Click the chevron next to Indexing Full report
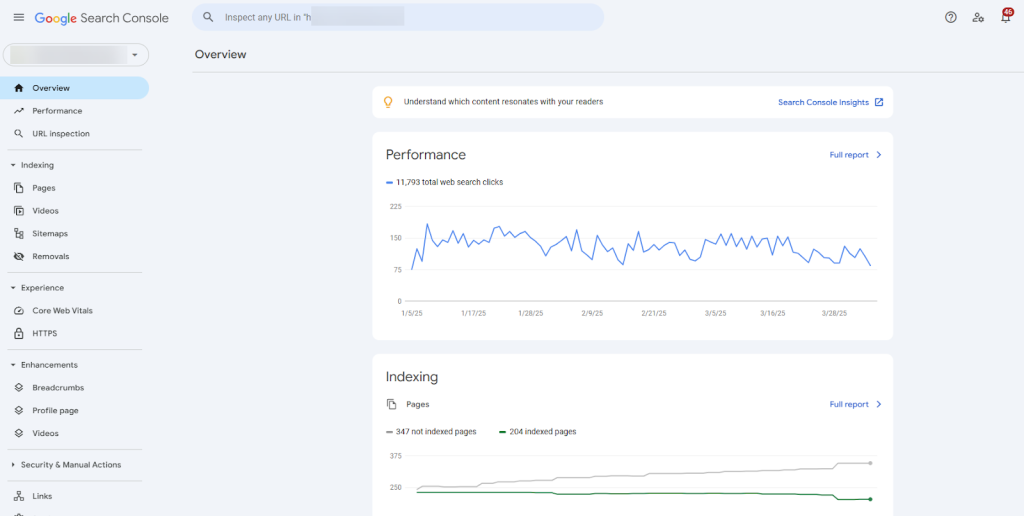 click(x=878, y=404)
